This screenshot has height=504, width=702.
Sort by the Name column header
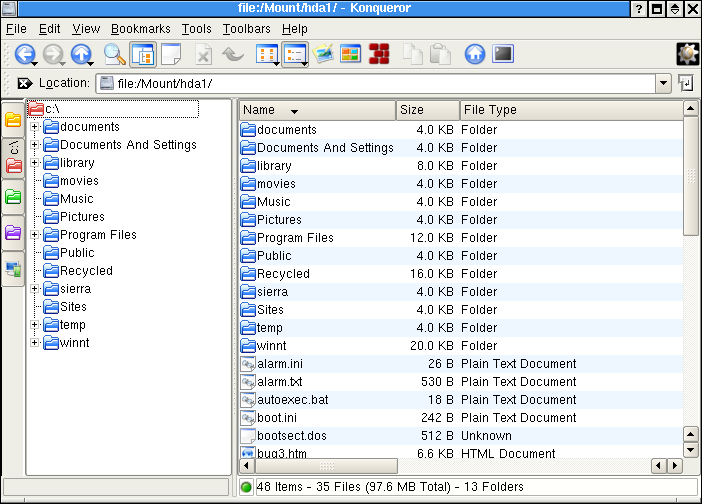click(x=317, y=110)
